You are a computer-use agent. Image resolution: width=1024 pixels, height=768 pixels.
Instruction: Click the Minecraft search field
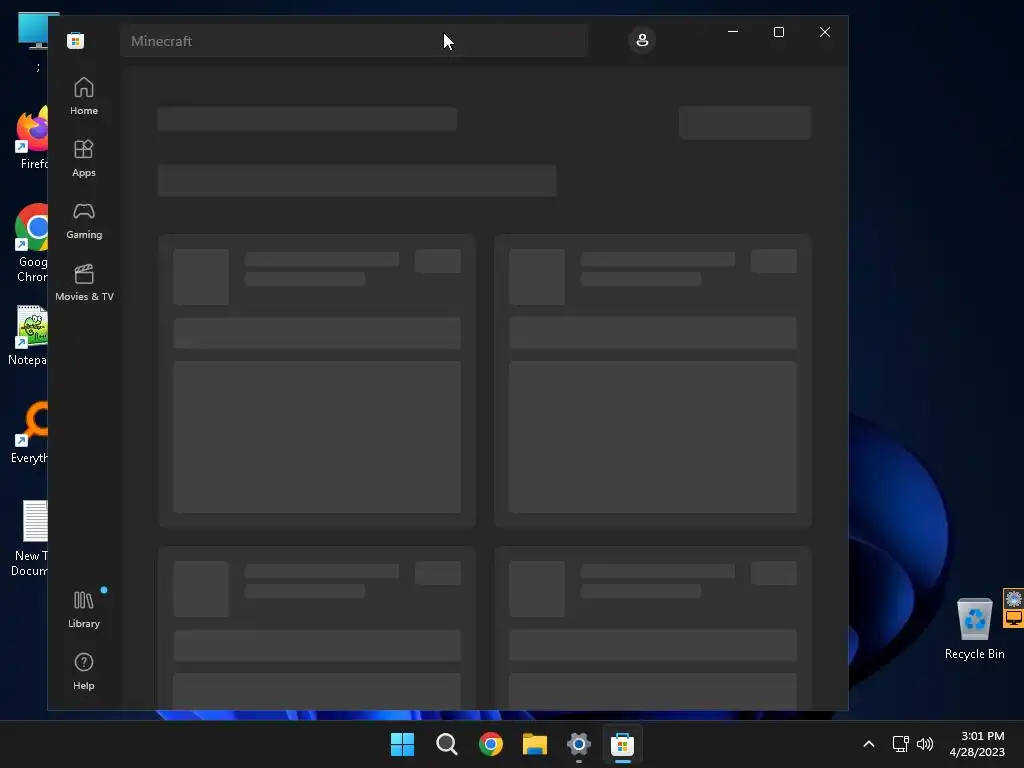coord(353,41)
